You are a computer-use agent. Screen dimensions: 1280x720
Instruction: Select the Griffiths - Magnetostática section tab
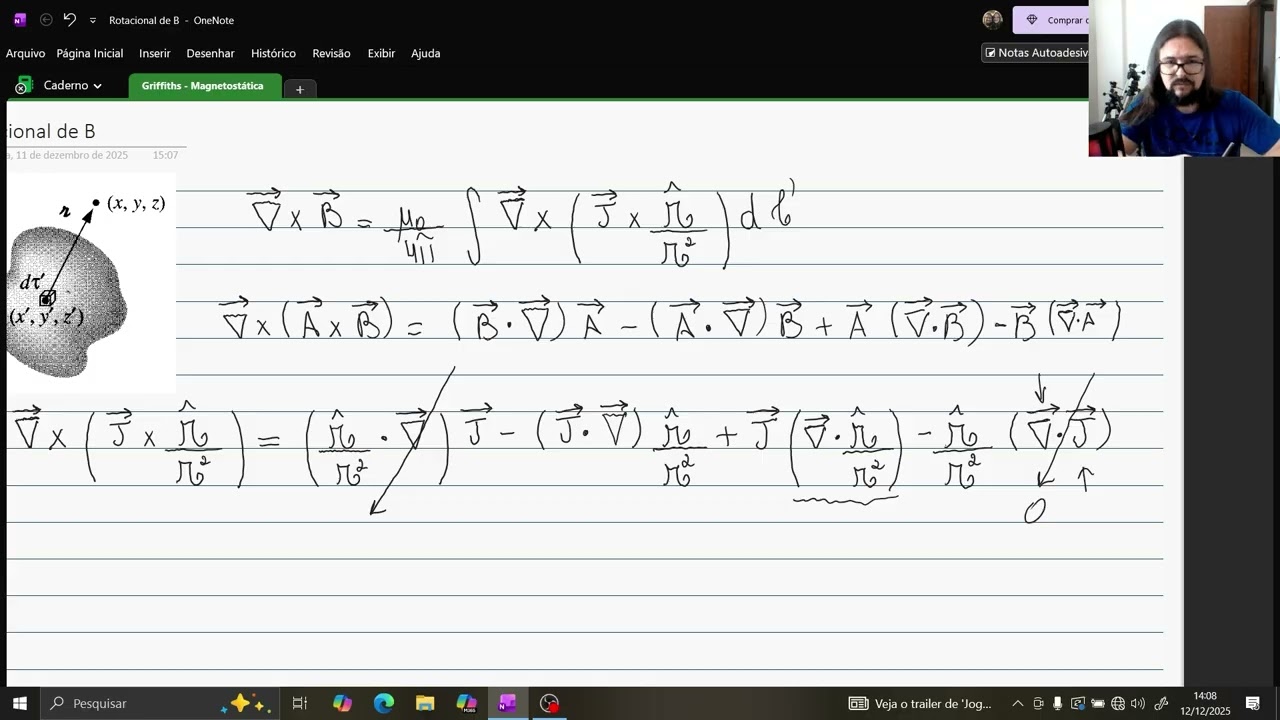203,86
